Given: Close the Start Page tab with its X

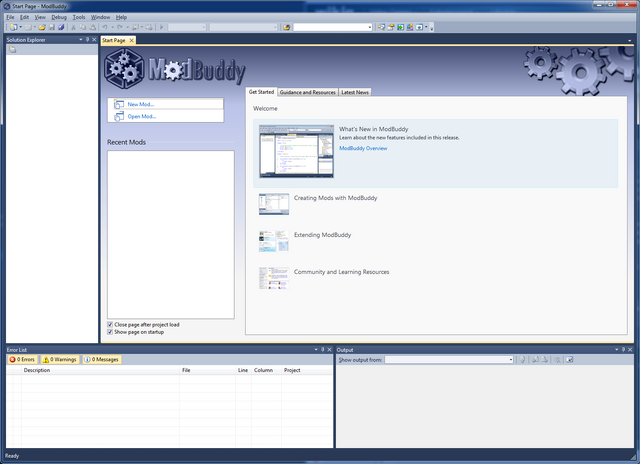Looking at the screenshot, I should tap(131, 40).
